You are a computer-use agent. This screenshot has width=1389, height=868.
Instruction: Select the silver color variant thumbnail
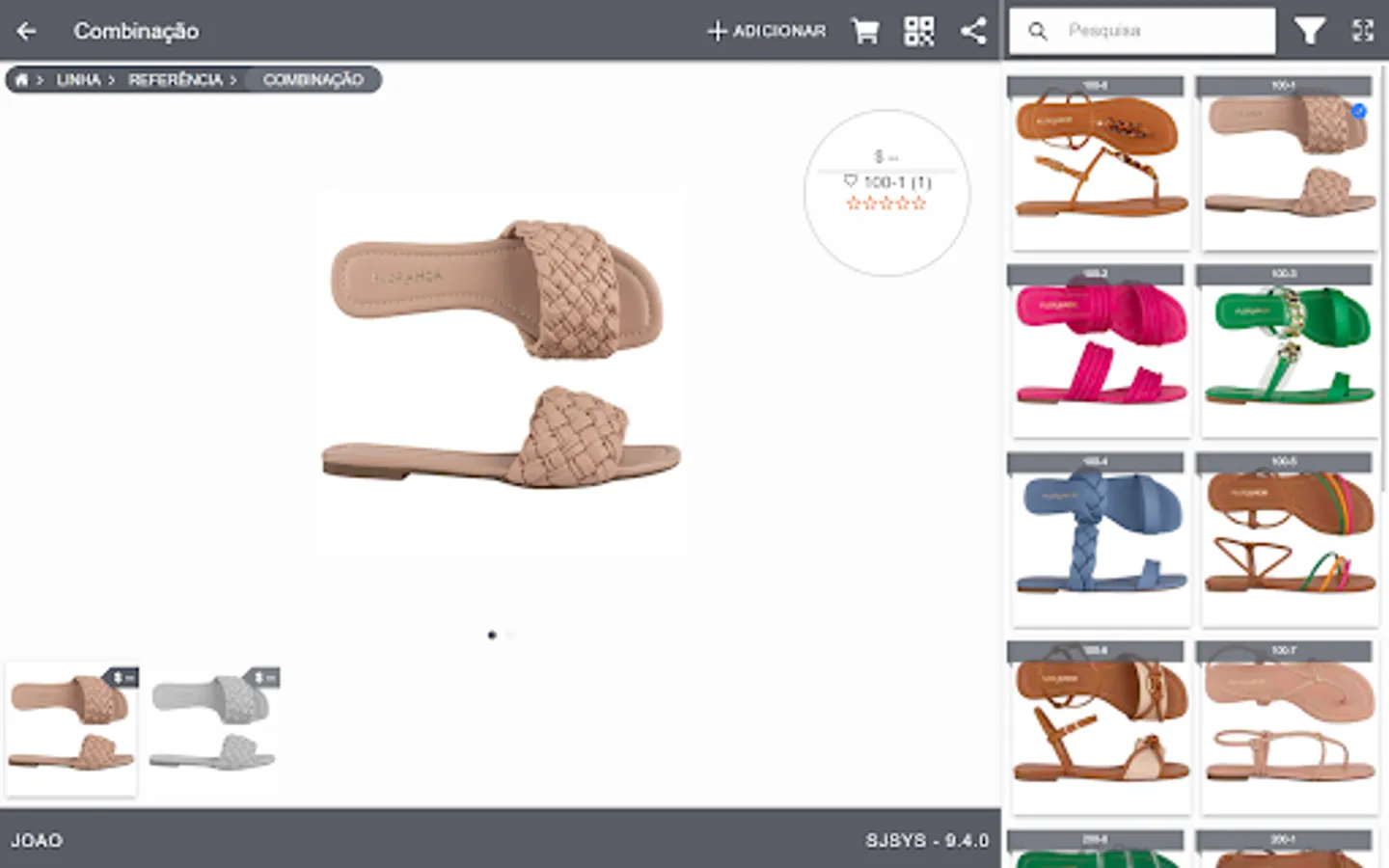pos(213,729)
